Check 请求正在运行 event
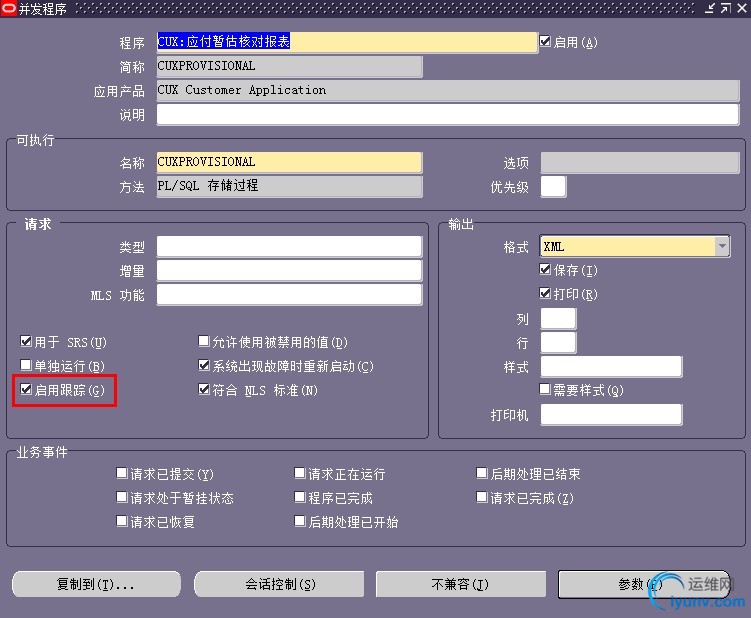This screenshot has height=618, width=751. coord(300,473)
